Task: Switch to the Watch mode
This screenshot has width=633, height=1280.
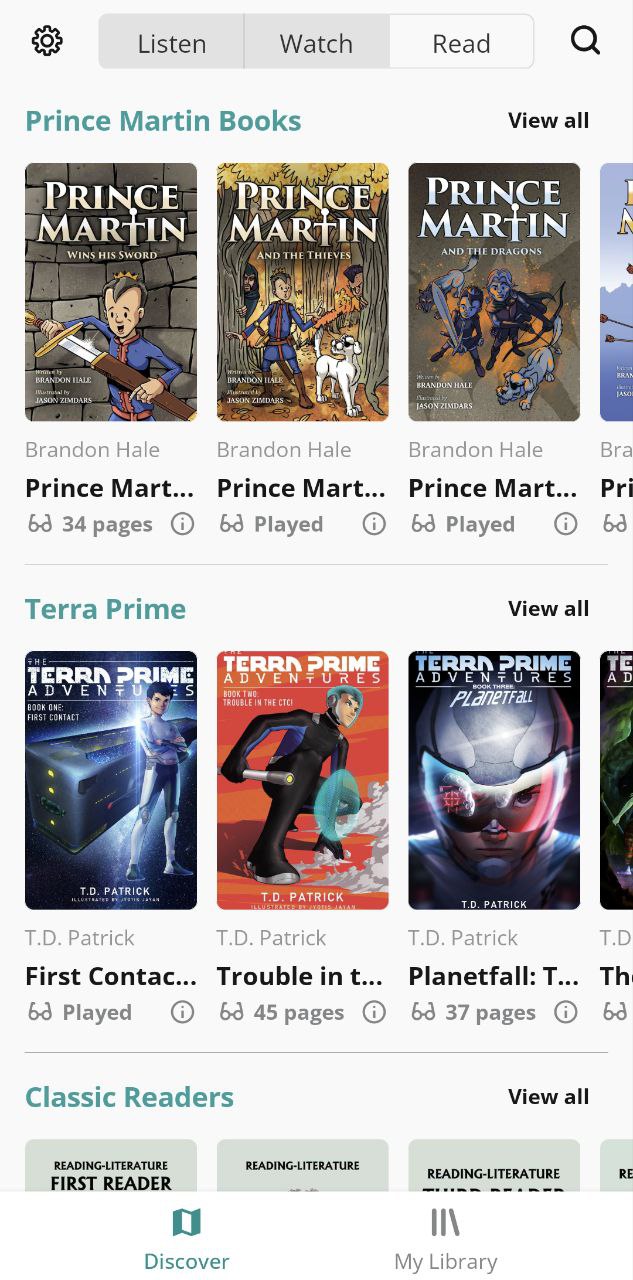Action: click(x=316, y=43)
